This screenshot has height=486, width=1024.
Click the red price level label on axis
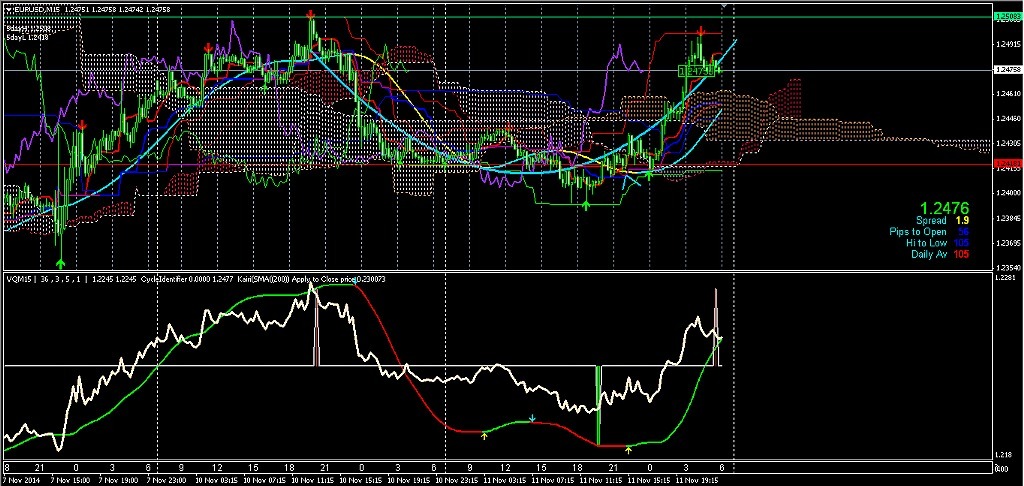pos(1007,164)
